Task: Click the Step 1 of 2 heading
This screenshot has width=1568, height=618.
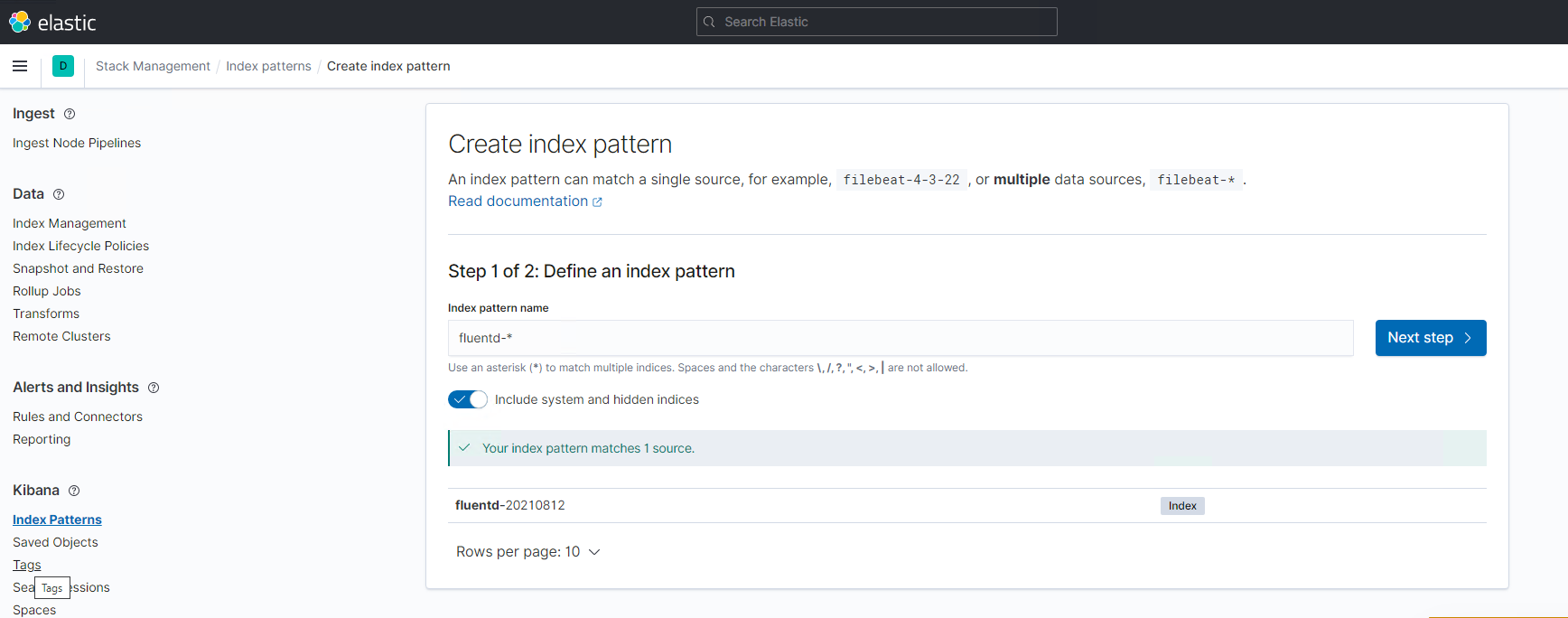Action: (592, 271)
